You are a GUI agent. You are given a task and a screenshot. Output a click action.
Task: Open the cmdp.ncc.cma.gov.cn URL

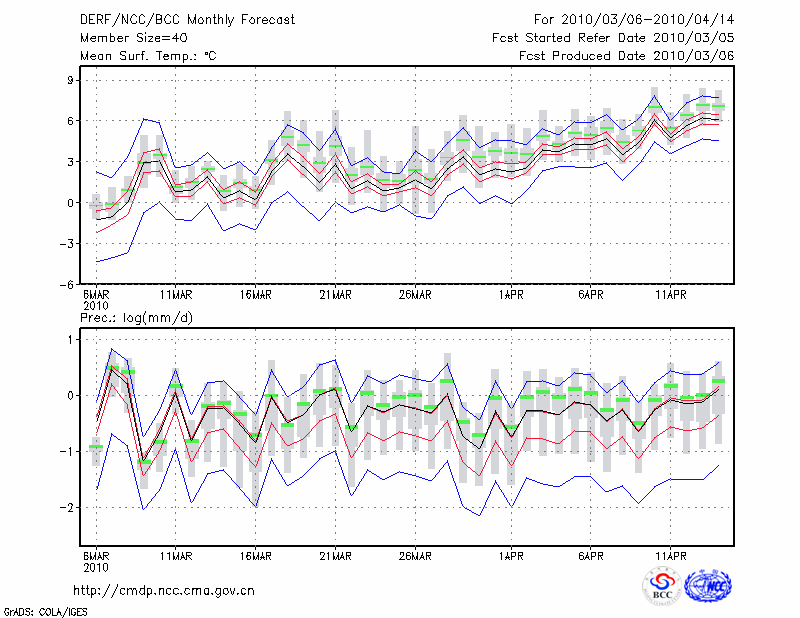pos(164,590)
